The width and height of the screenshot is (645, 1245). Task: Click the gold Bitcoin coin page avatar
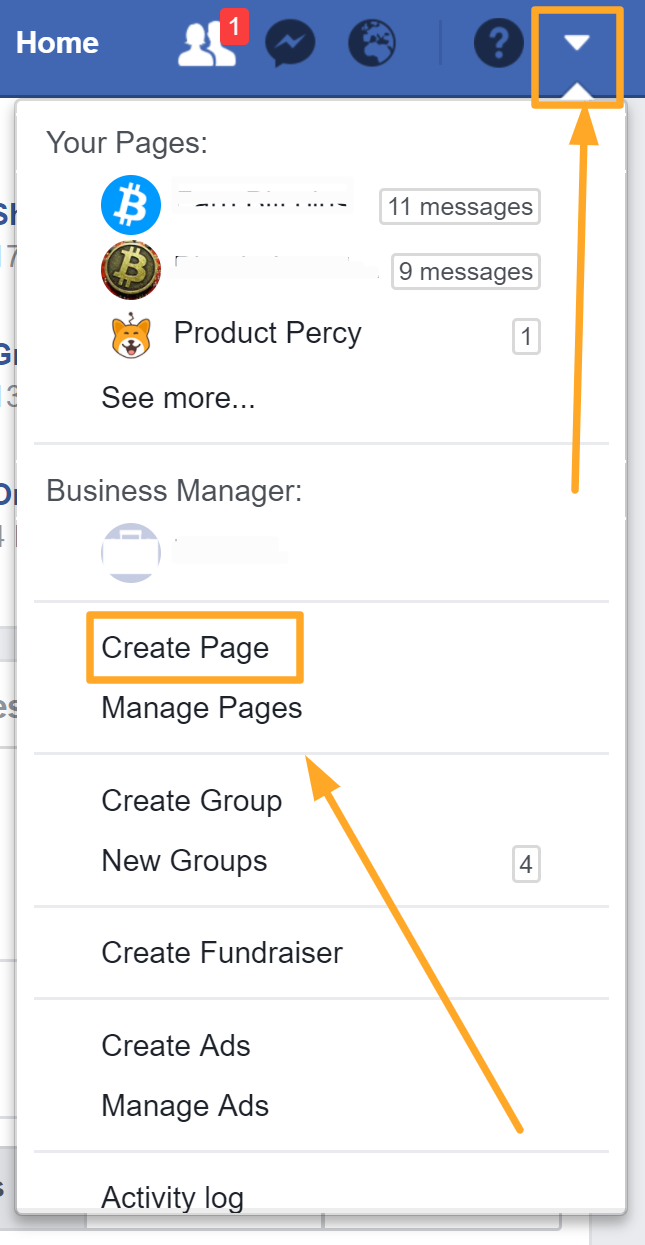tap(131, 270)
